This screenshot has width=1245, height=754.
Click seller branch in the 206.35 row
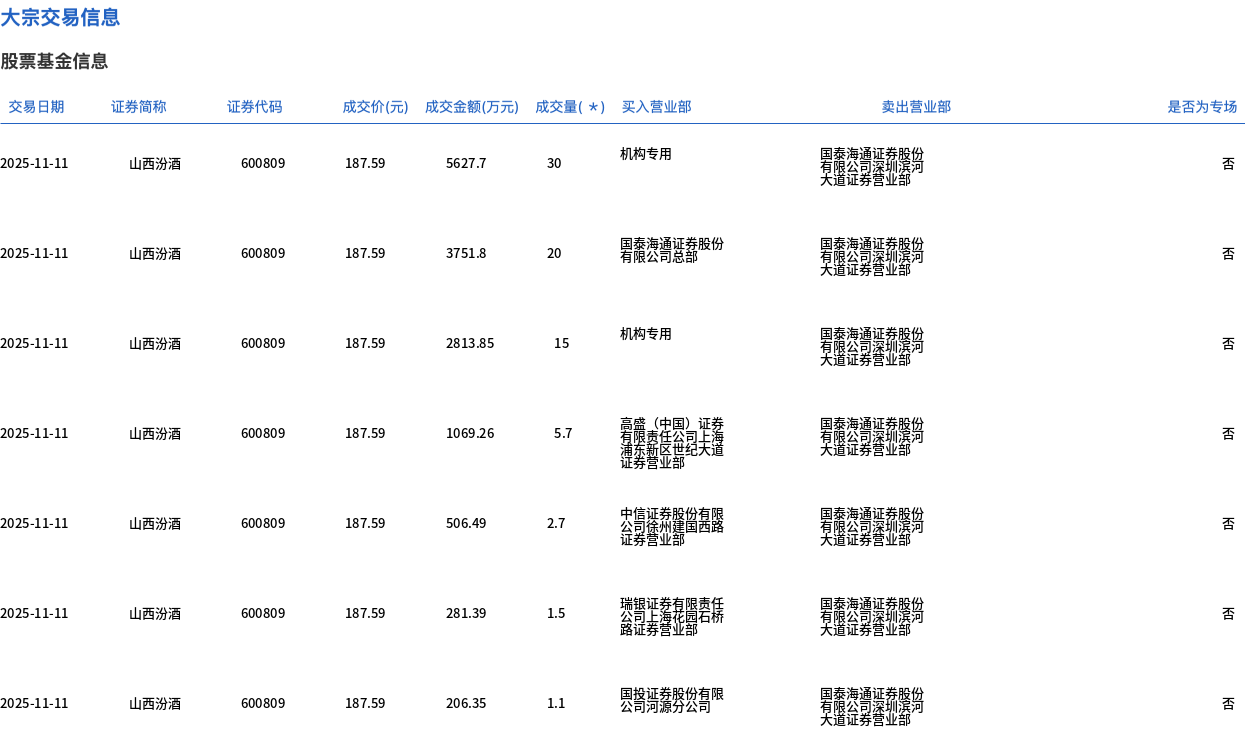coord(872,707)
